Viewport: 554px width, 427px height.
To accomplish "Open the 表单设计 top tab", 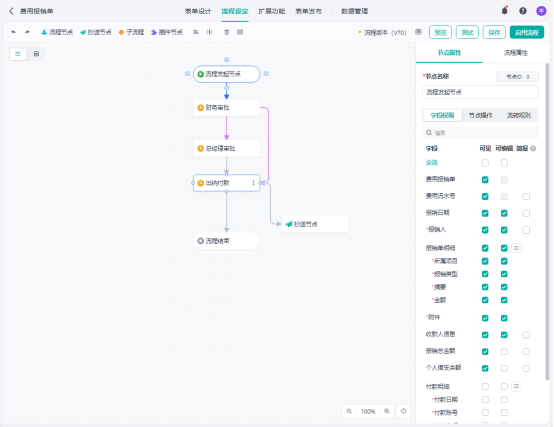I will point(198,11).
